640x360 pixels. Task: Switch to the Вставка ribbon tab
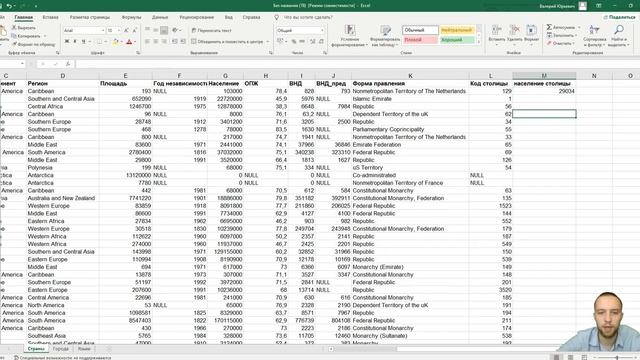(51, 17)
